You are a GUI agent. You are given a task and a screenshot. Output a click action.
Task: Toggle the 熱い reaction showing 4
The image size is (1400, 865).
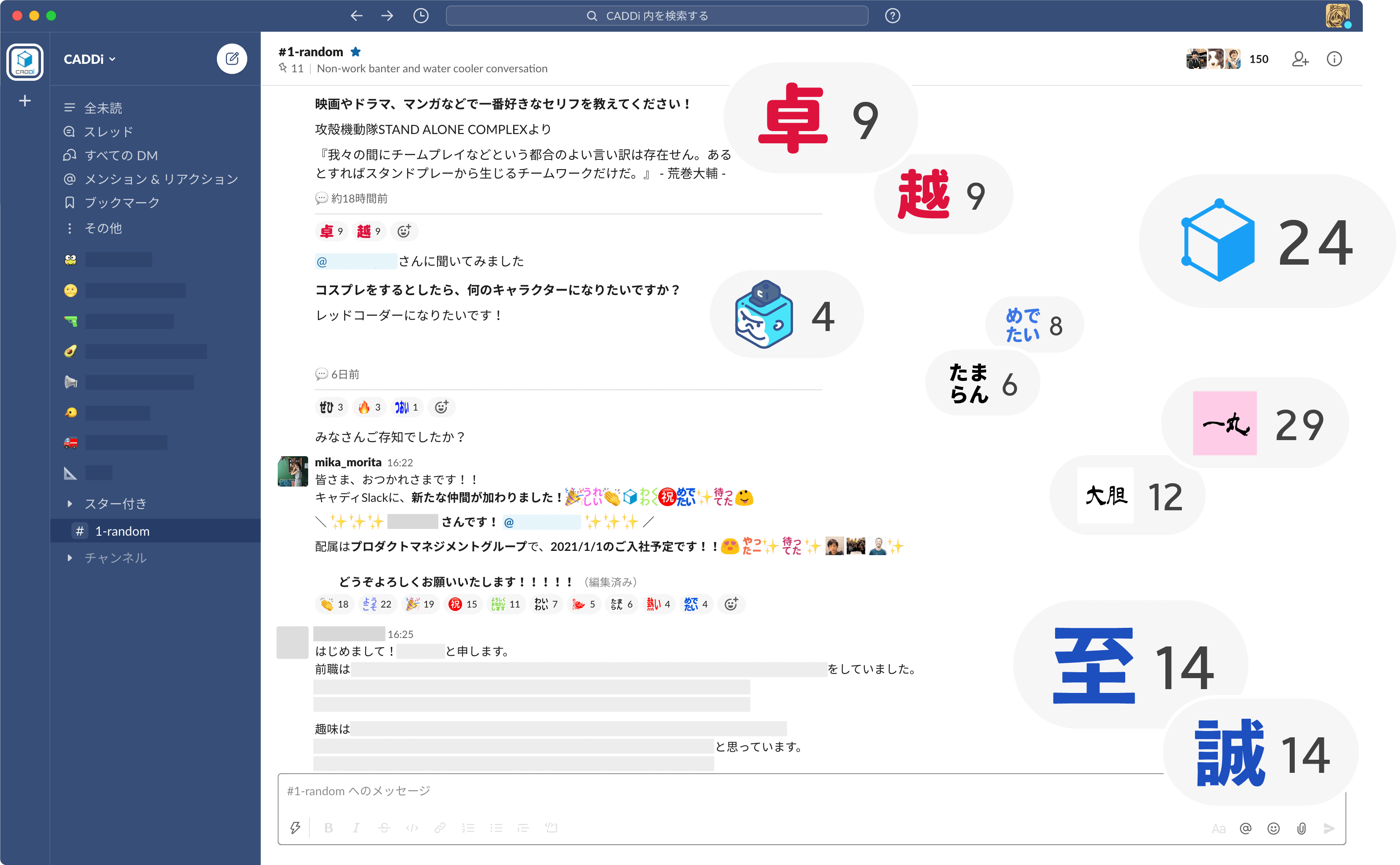click(x=658, y=604)
